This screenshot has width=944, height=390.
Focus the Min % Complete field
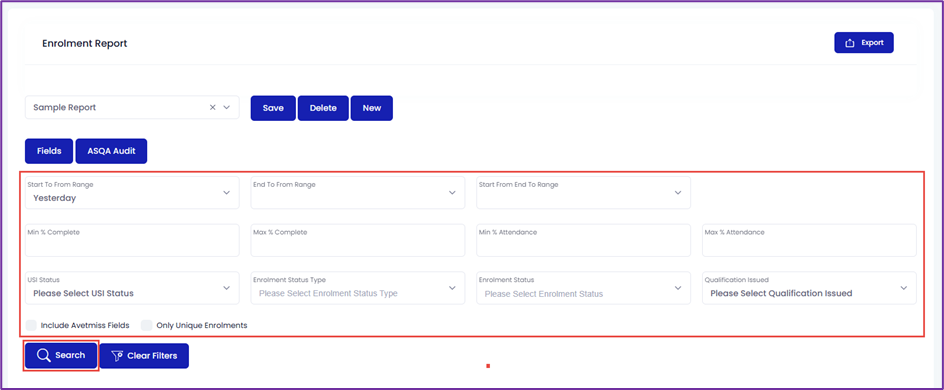tap(132, 240)
